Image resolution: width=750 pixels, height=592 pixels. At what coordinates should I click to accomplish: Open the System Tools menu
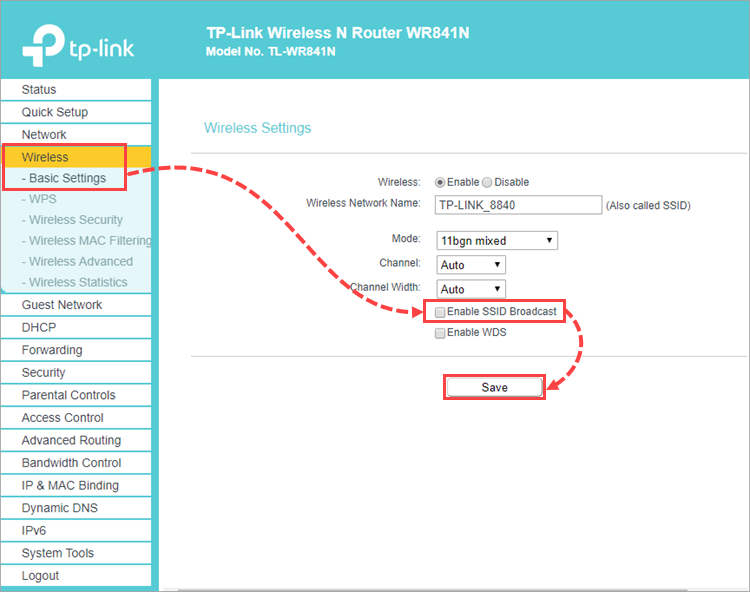[x=76, y=553]
